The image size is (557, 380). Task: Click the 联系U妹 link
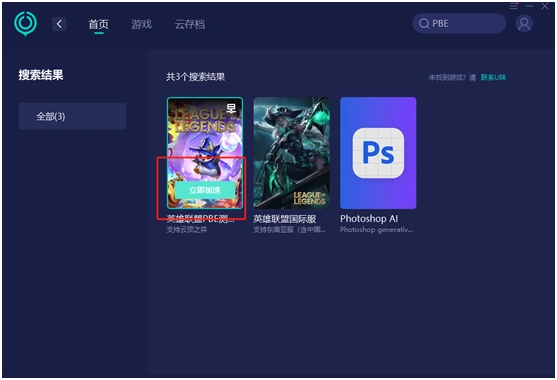[493, 77]
